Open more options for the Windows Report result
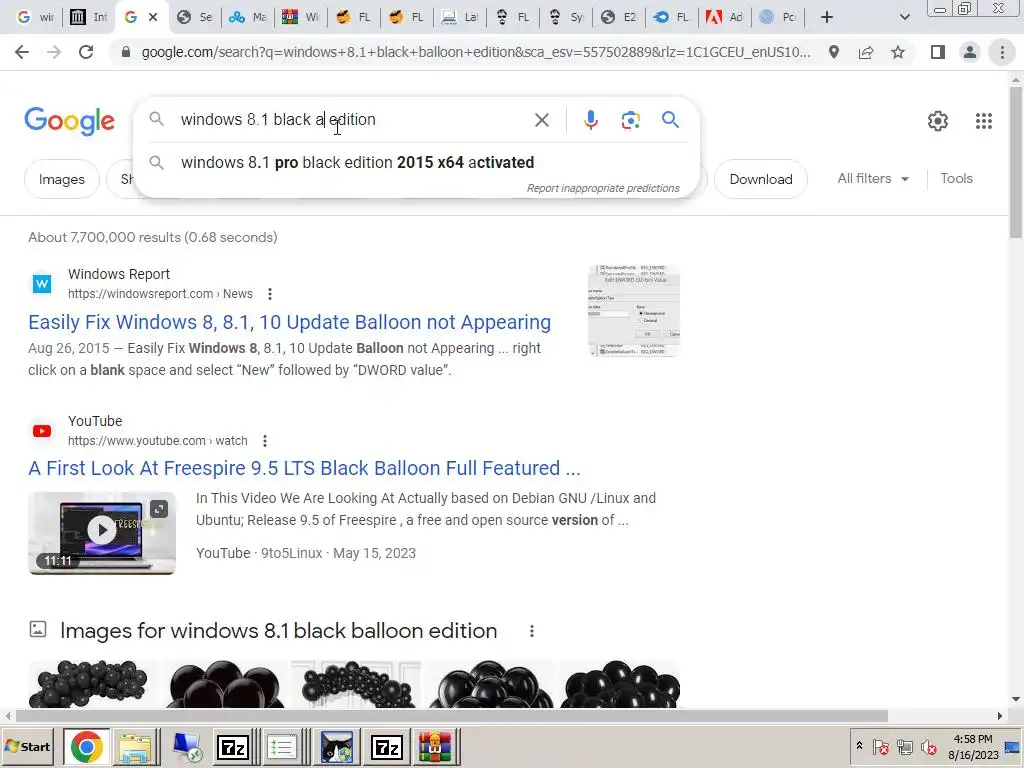The image size is (1024, 768). tap(270, 294)
